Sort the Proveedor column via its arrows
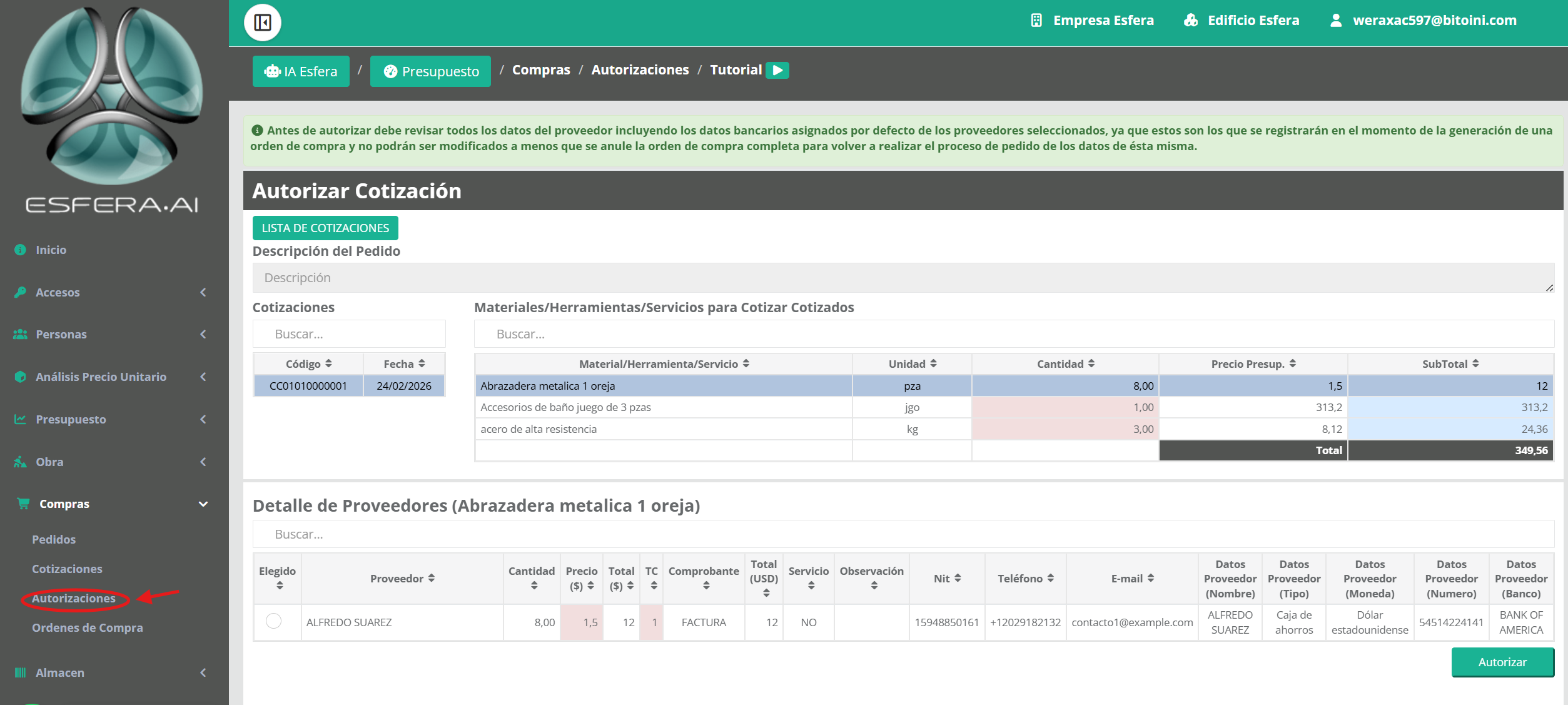The image size is (1568, 705). [x=432, y=578]
